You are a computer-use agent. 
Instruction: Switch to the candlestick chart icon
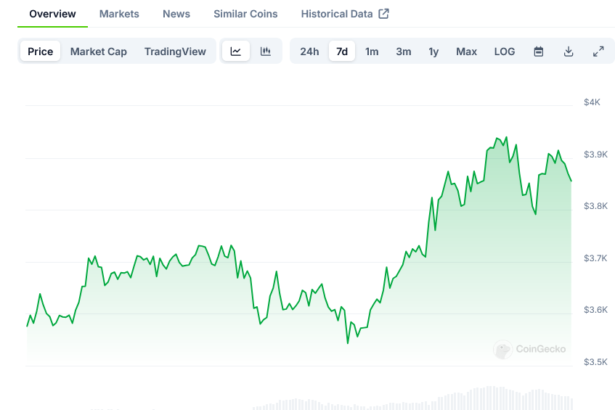tap(265, 52)
